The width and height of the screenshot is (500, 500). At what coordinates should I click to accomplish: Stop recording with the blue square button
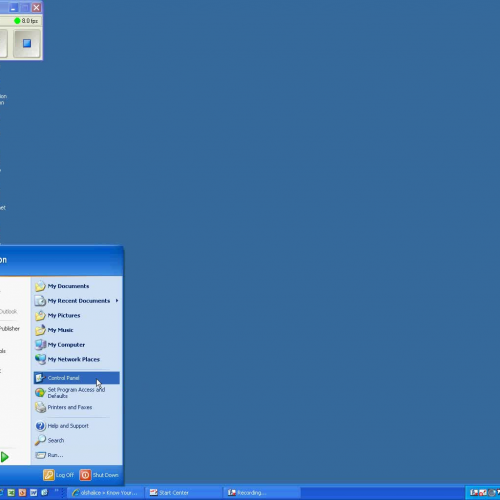point(27,43)
